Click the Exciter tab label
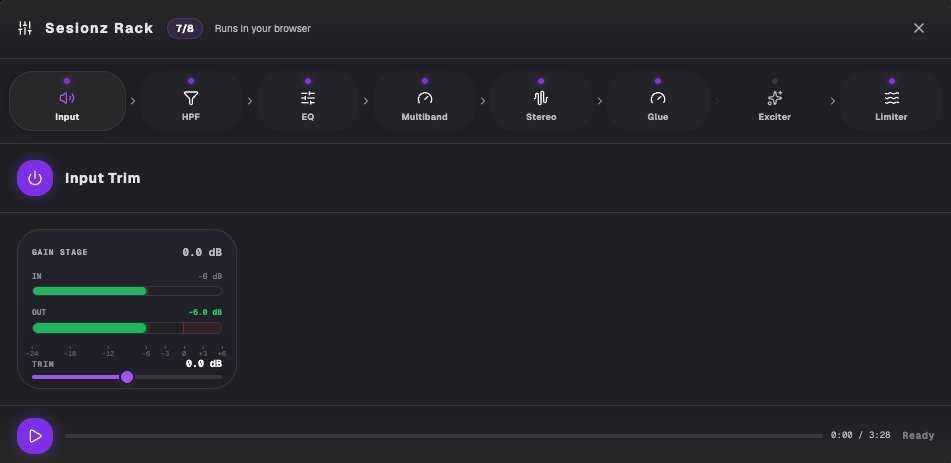The image size is (951, 463). coord(775,117)
